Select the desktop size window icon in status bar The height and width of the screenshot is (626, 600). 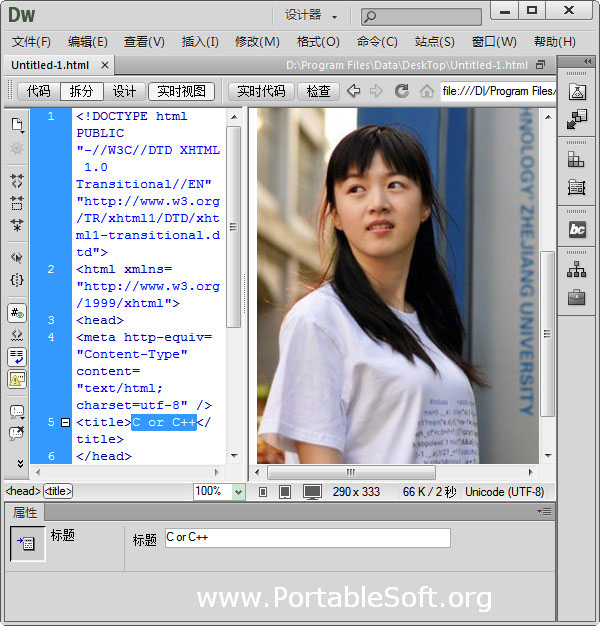pyautogui.click(x=312, y=492)
